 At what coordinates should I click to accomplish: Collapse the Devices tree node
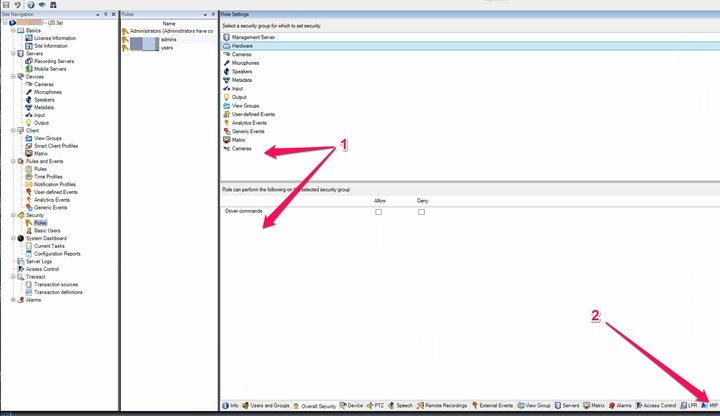tap(6, 76)
